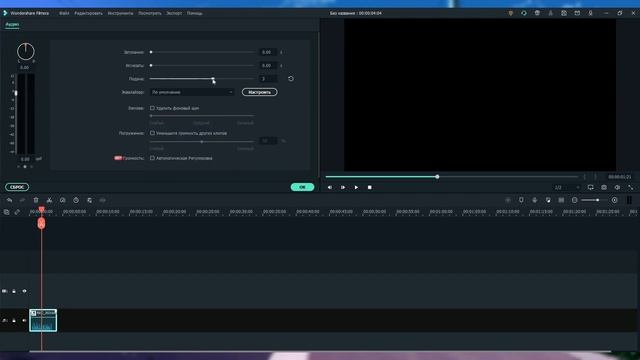Toggle the video track lock

pos(14,291)
